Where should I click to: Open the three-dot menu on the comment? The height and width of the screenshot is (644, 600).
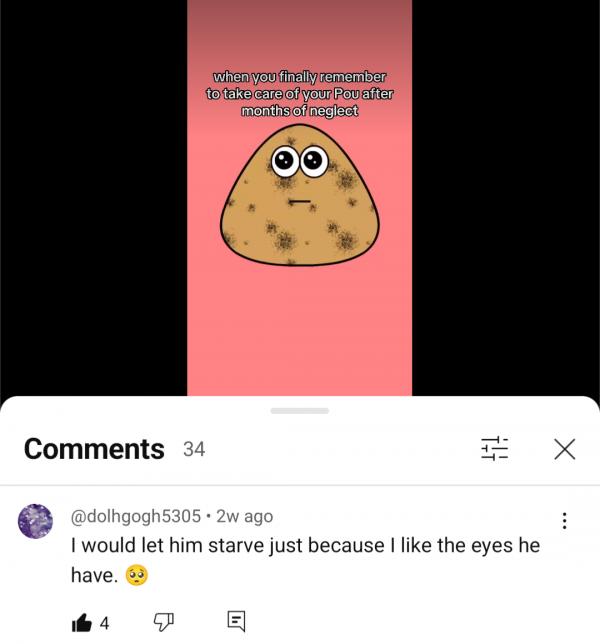coord(564,520)
